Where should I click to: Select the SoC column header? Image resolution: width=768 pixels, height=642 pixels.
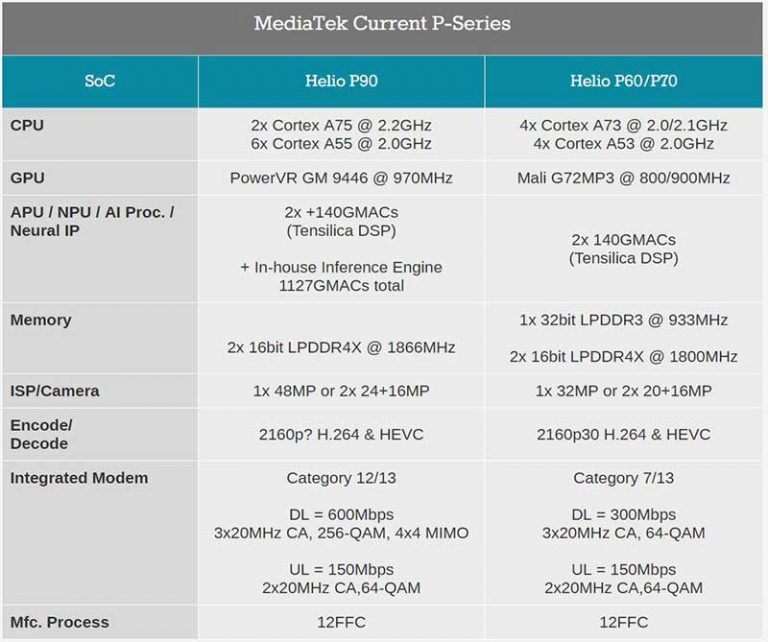tap(99, 81)
